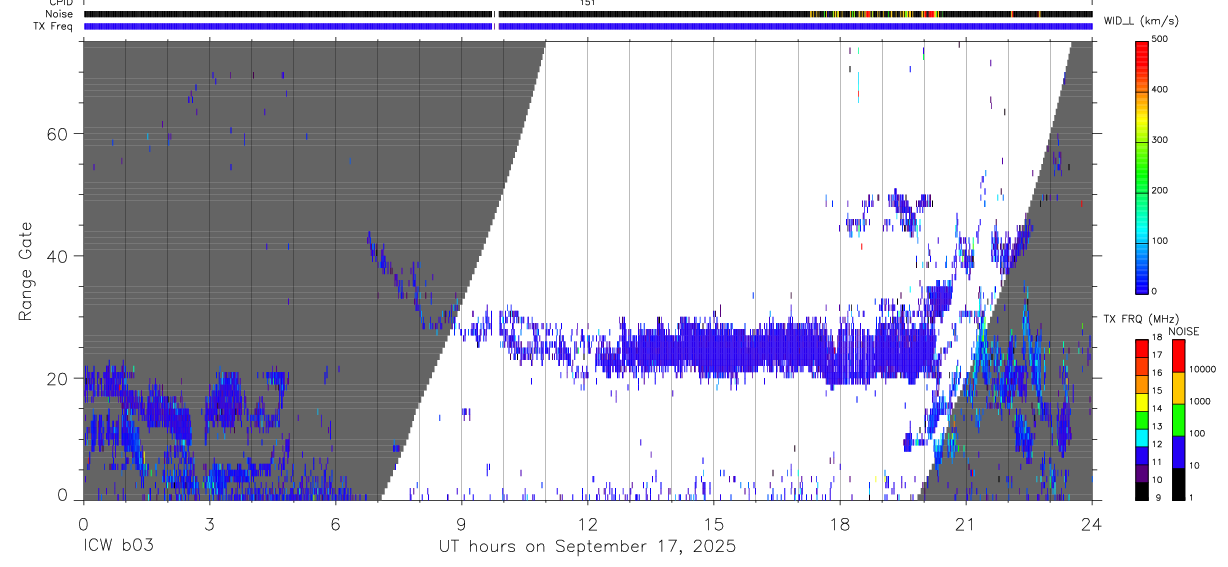Click the 'Noise' row label at top
The width and height of the screenshot is (1228, 567).
coord(59,14)
